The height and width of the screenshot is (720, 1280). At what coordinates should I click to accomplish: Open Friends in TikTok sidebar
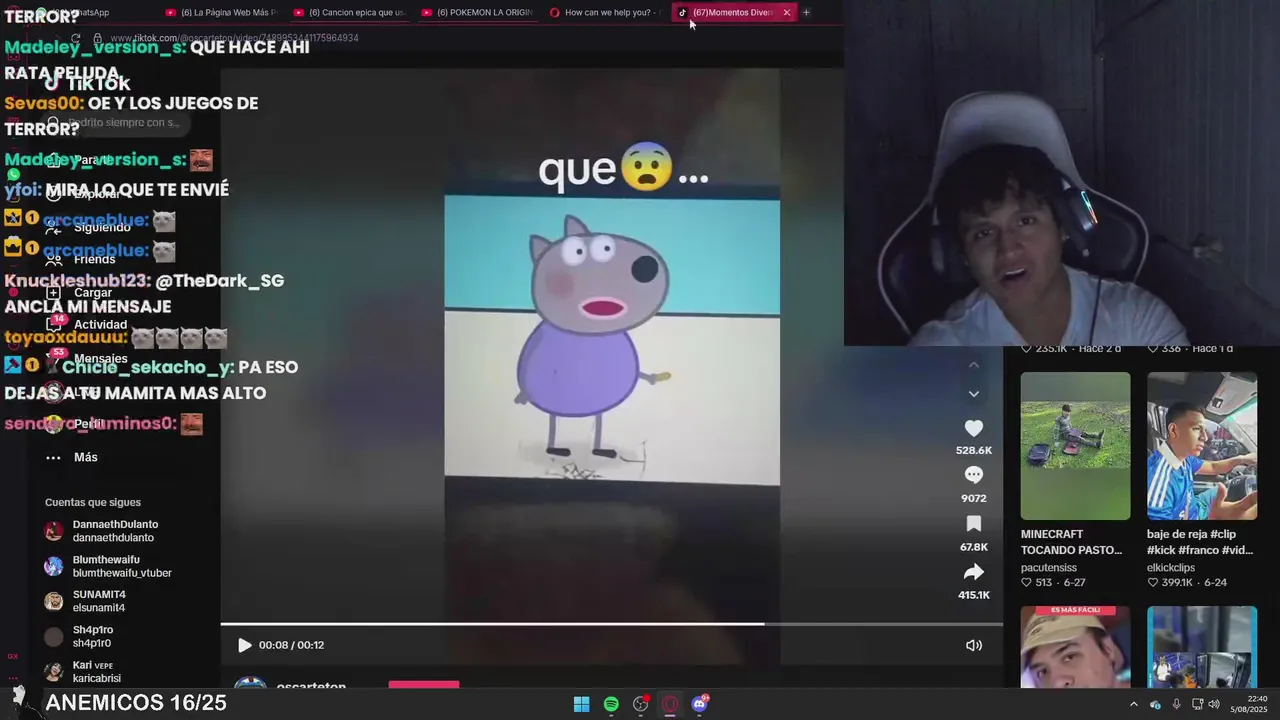(x=82, y=259)
